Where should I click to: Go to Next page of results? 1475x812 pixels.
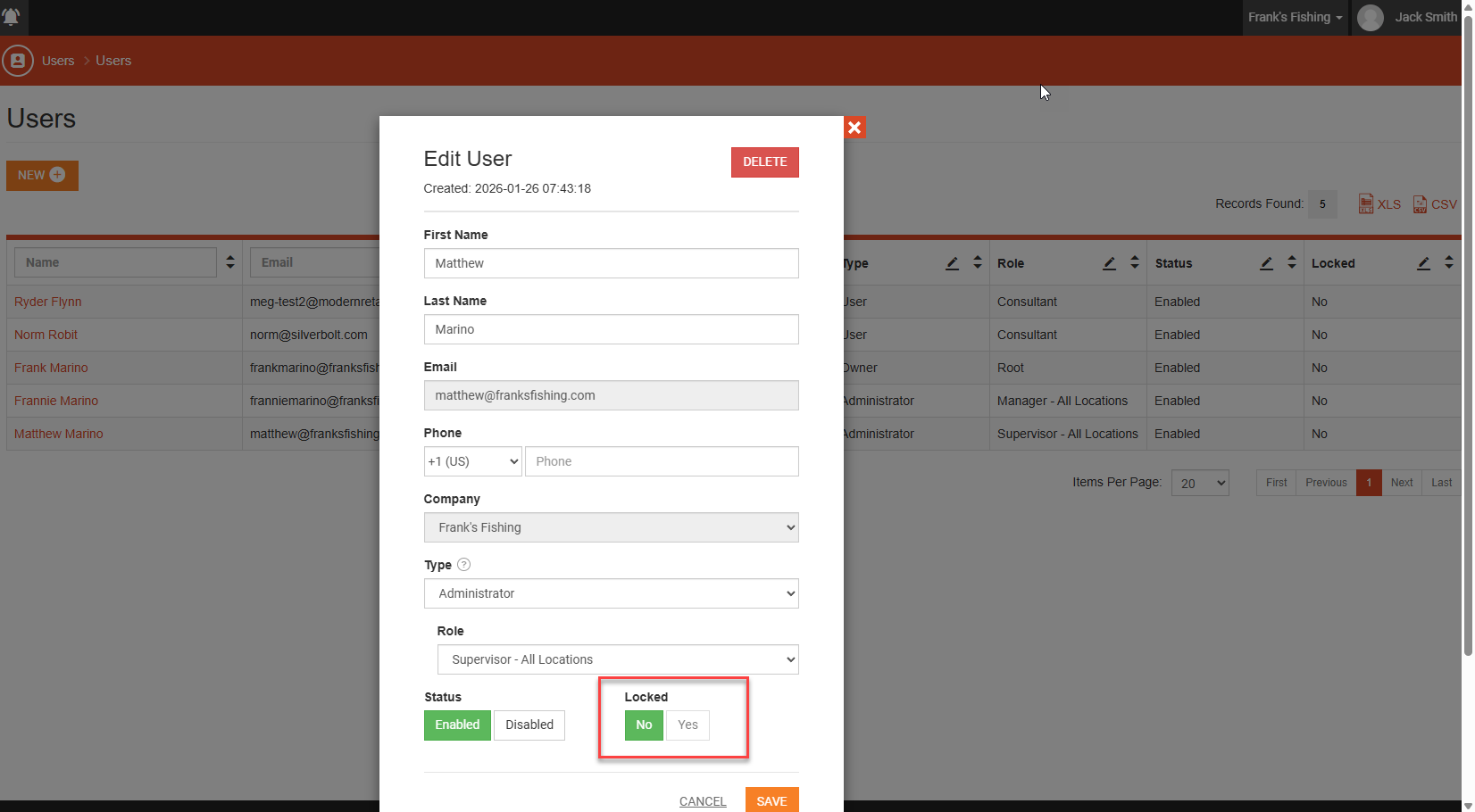point(1402,483)
